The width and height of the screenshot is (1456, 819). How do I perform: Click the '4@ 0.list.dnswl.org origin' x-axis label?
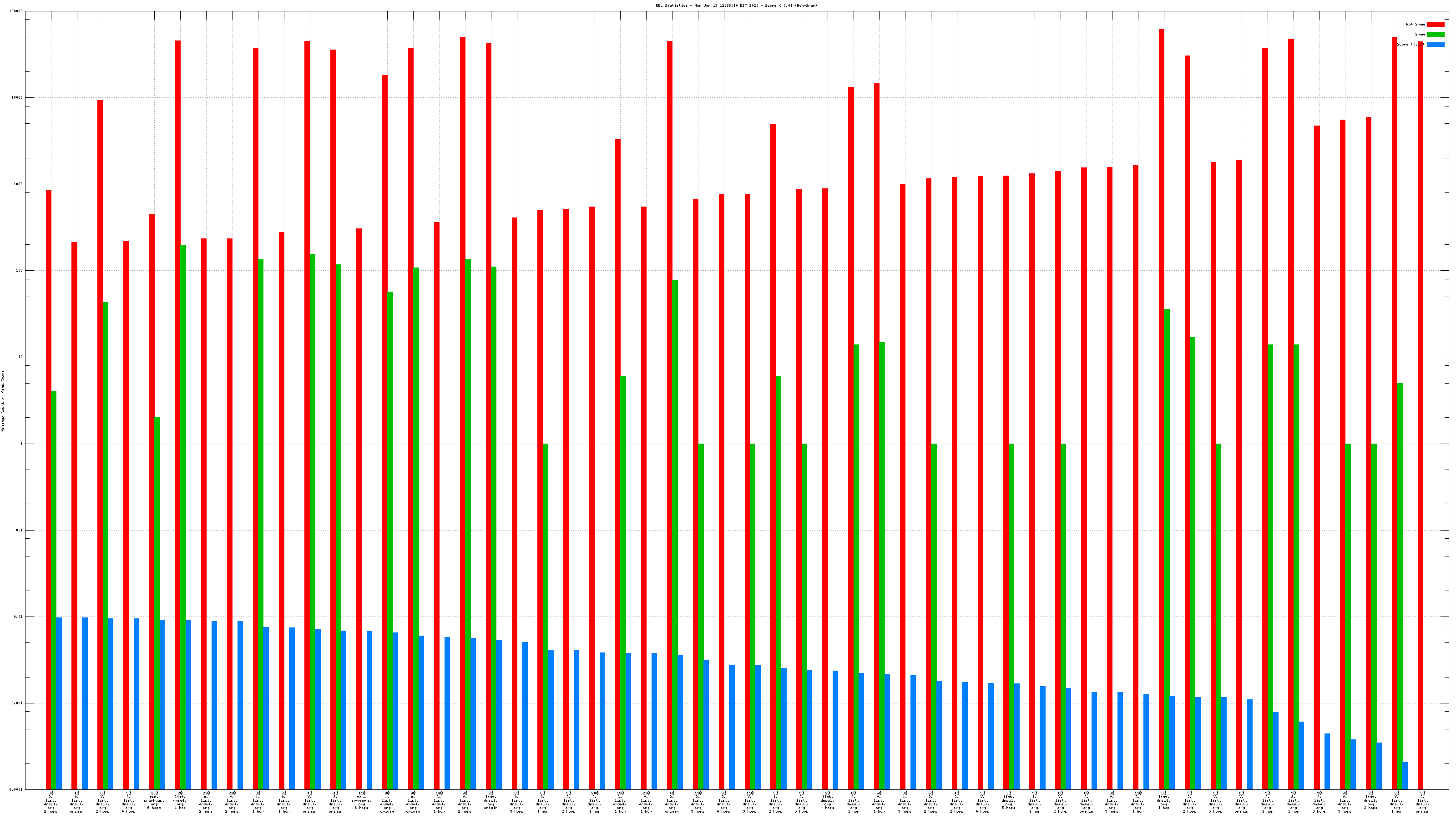(77, 803)
